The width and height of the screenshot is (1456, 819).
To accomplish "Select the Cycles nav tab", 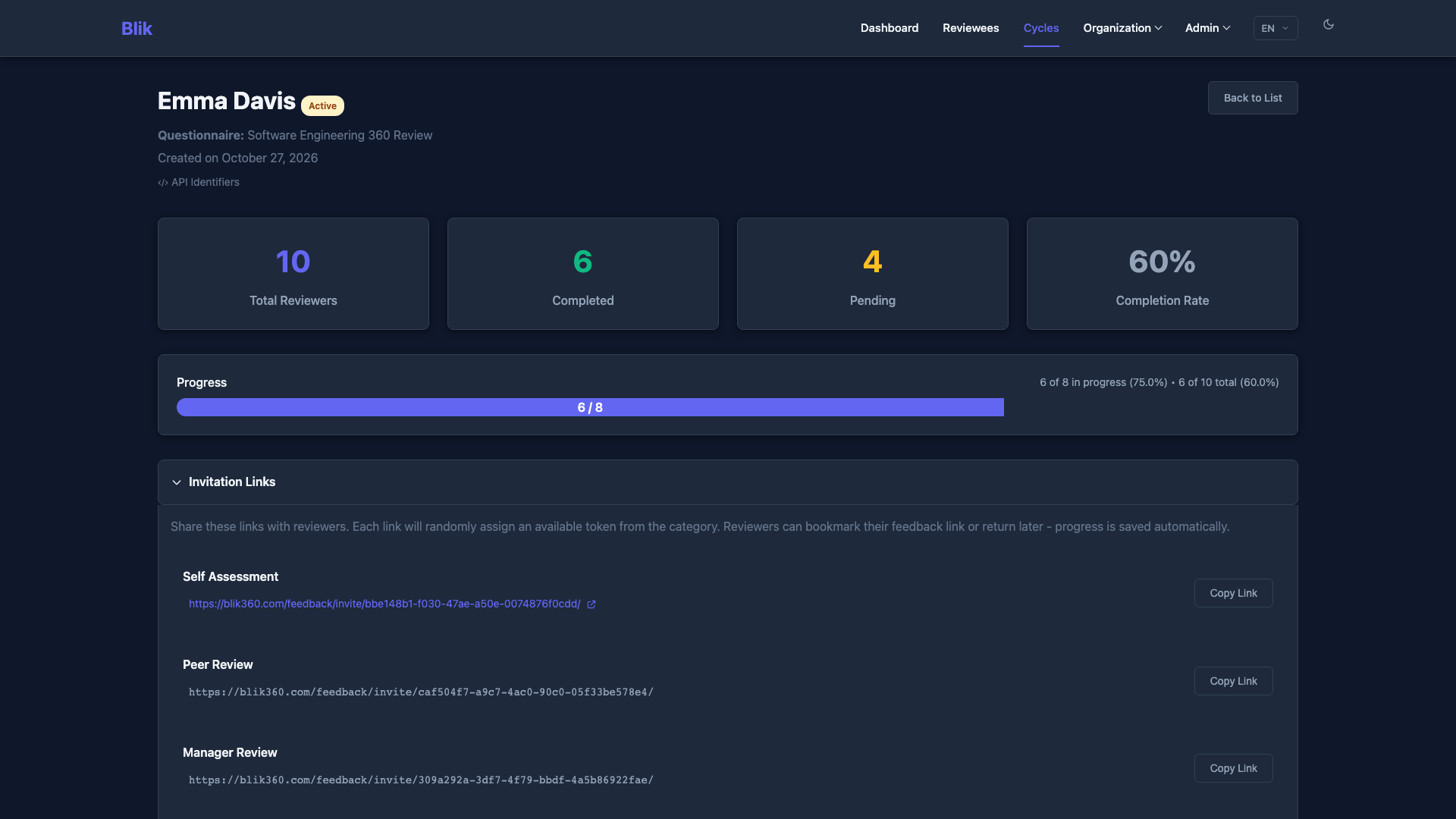I will (x=1041, y=28).
